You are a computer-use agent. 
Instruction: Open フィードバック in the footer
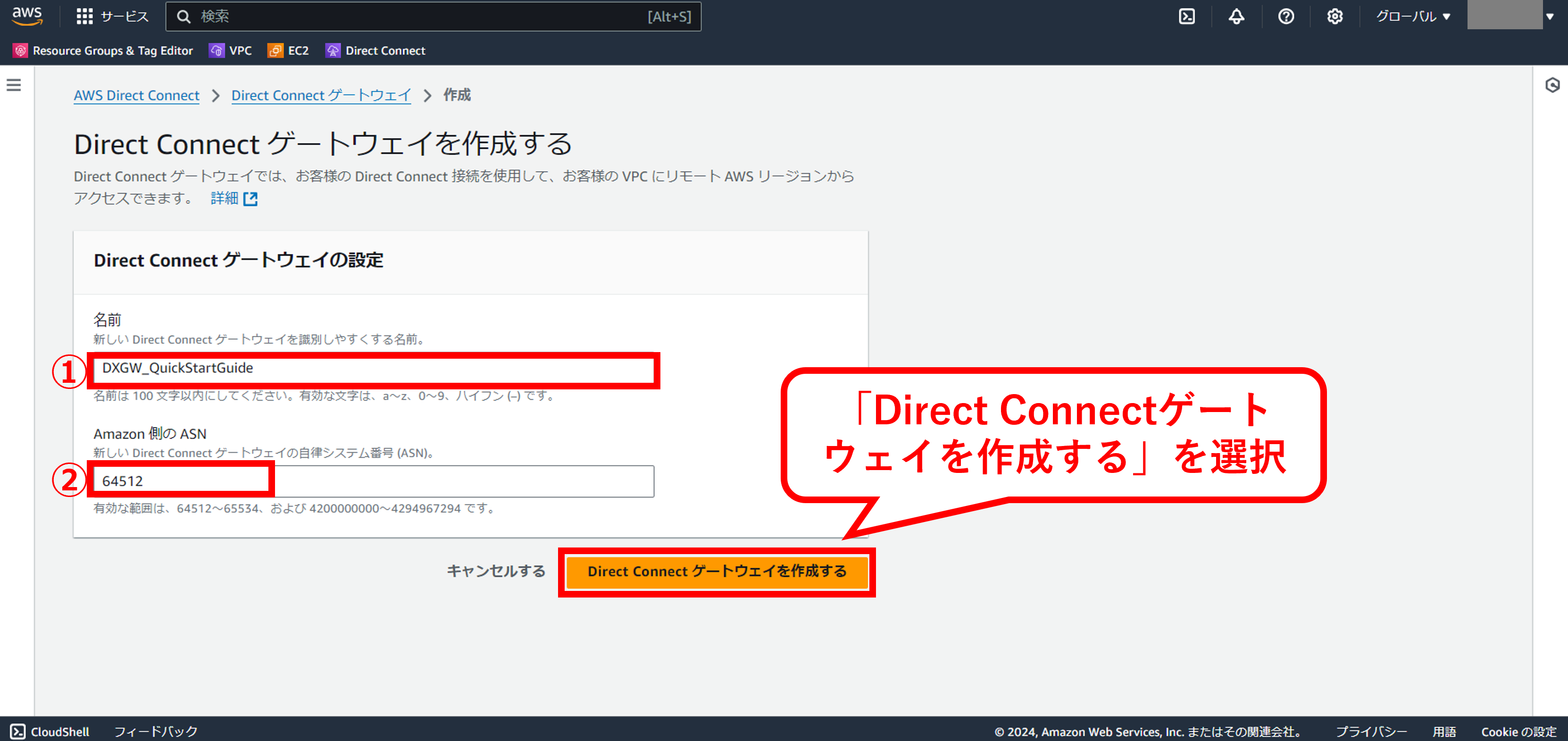(x=156, y=731)
